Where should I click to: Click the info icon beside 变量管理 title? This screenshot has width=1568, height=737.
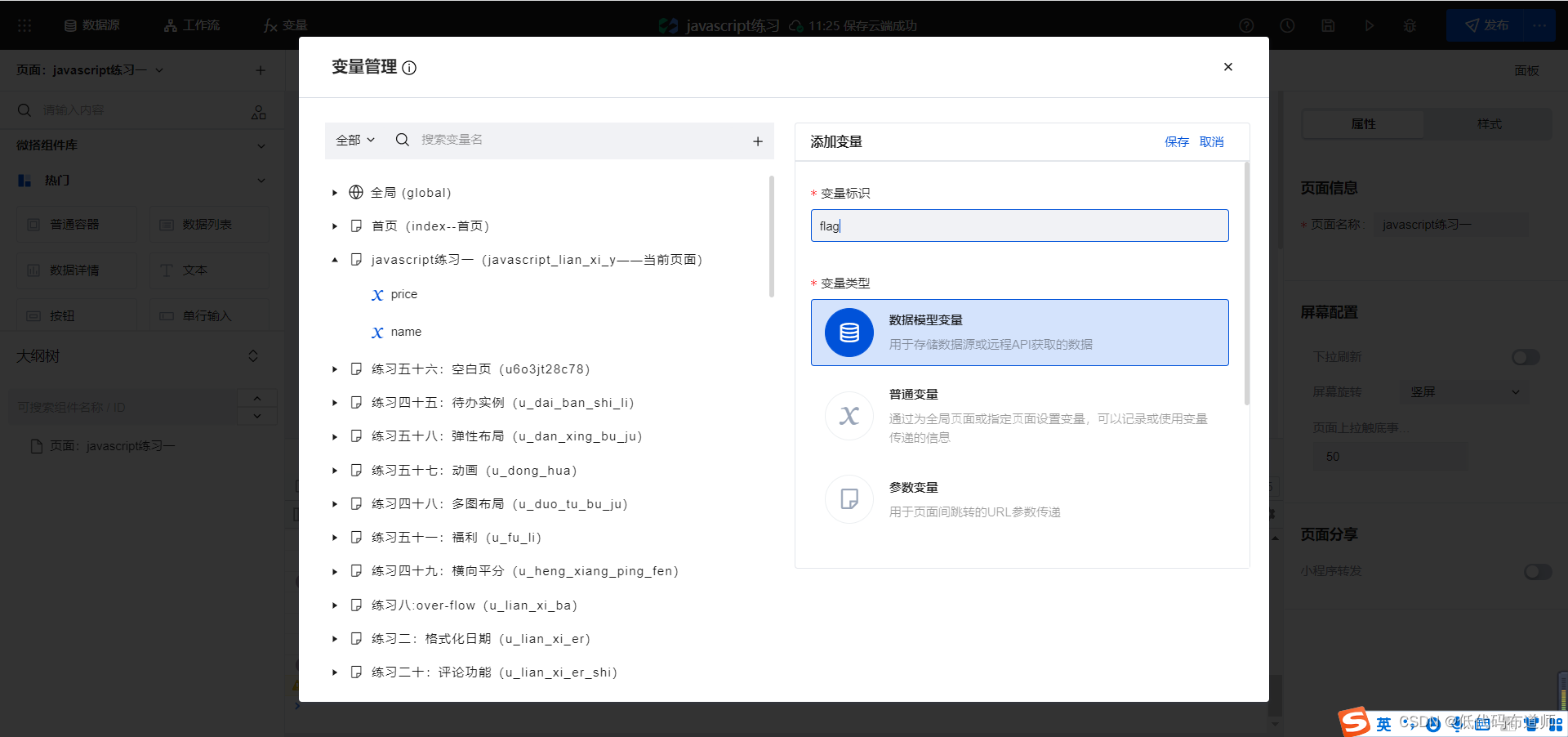409,68
